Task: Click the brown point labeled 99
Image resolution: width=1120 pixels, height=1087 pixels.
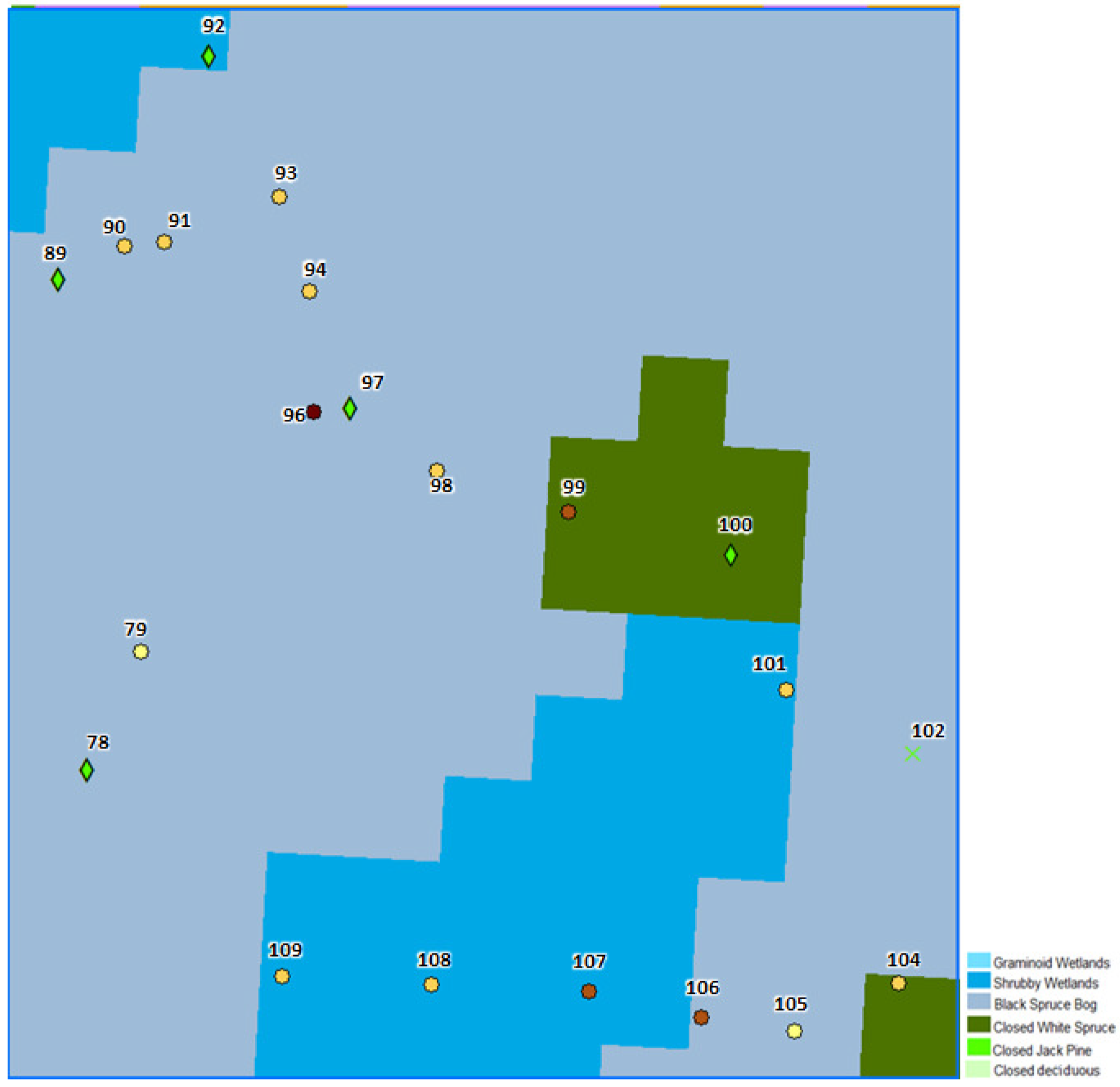Action: (568, 512)
